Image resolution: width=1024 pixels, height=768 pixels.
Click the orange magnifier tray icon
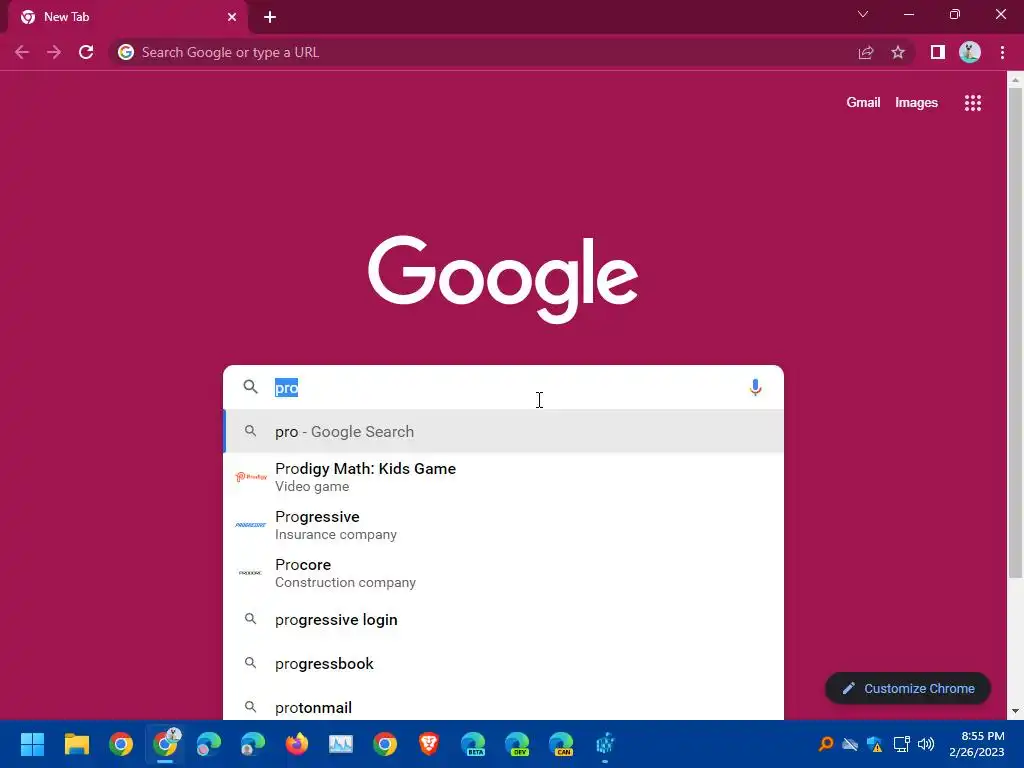click(825, 744)
